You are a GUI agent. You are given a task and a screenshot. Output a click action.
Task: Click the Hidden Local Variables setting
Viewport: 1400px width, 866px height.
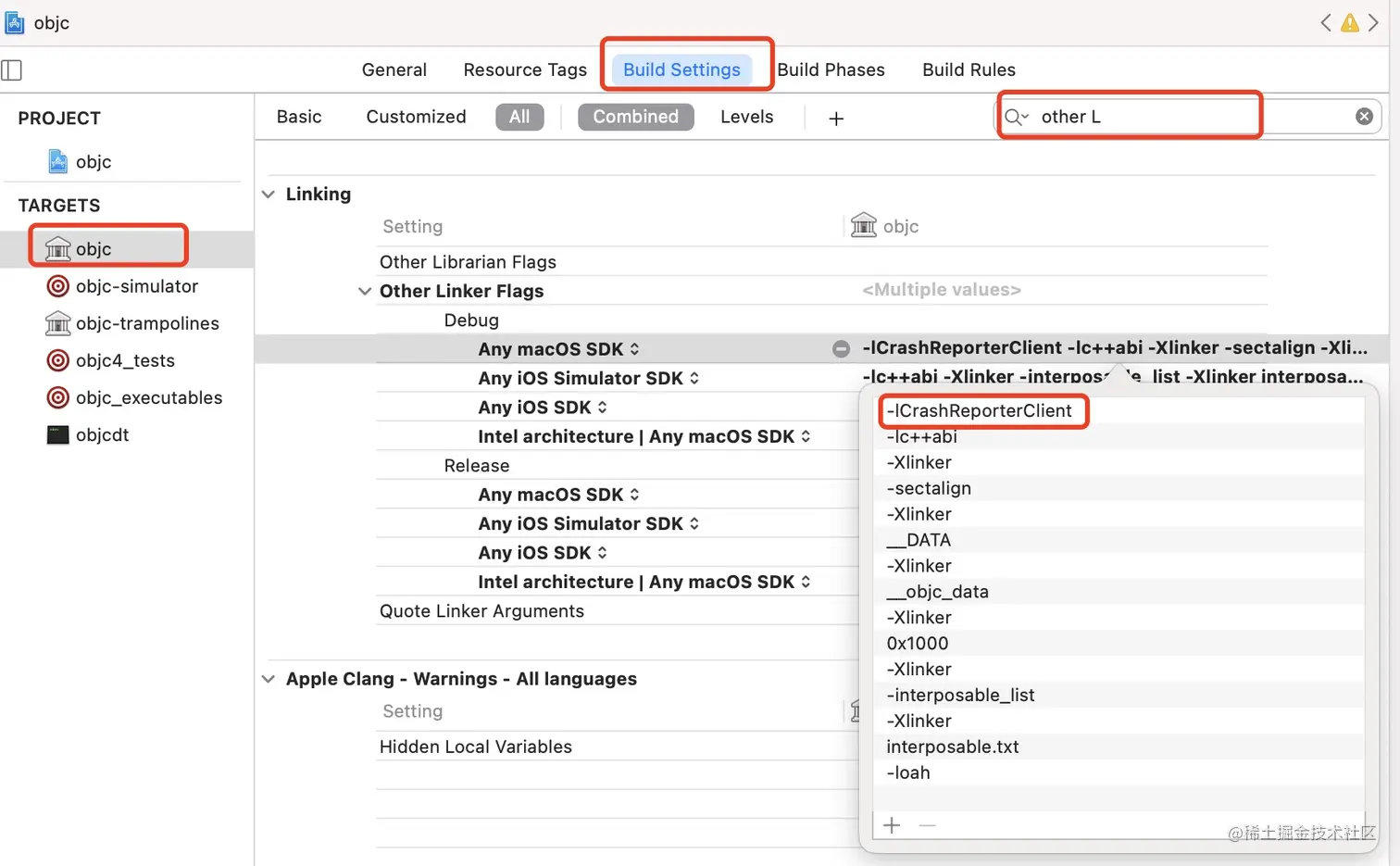[475, 747]
